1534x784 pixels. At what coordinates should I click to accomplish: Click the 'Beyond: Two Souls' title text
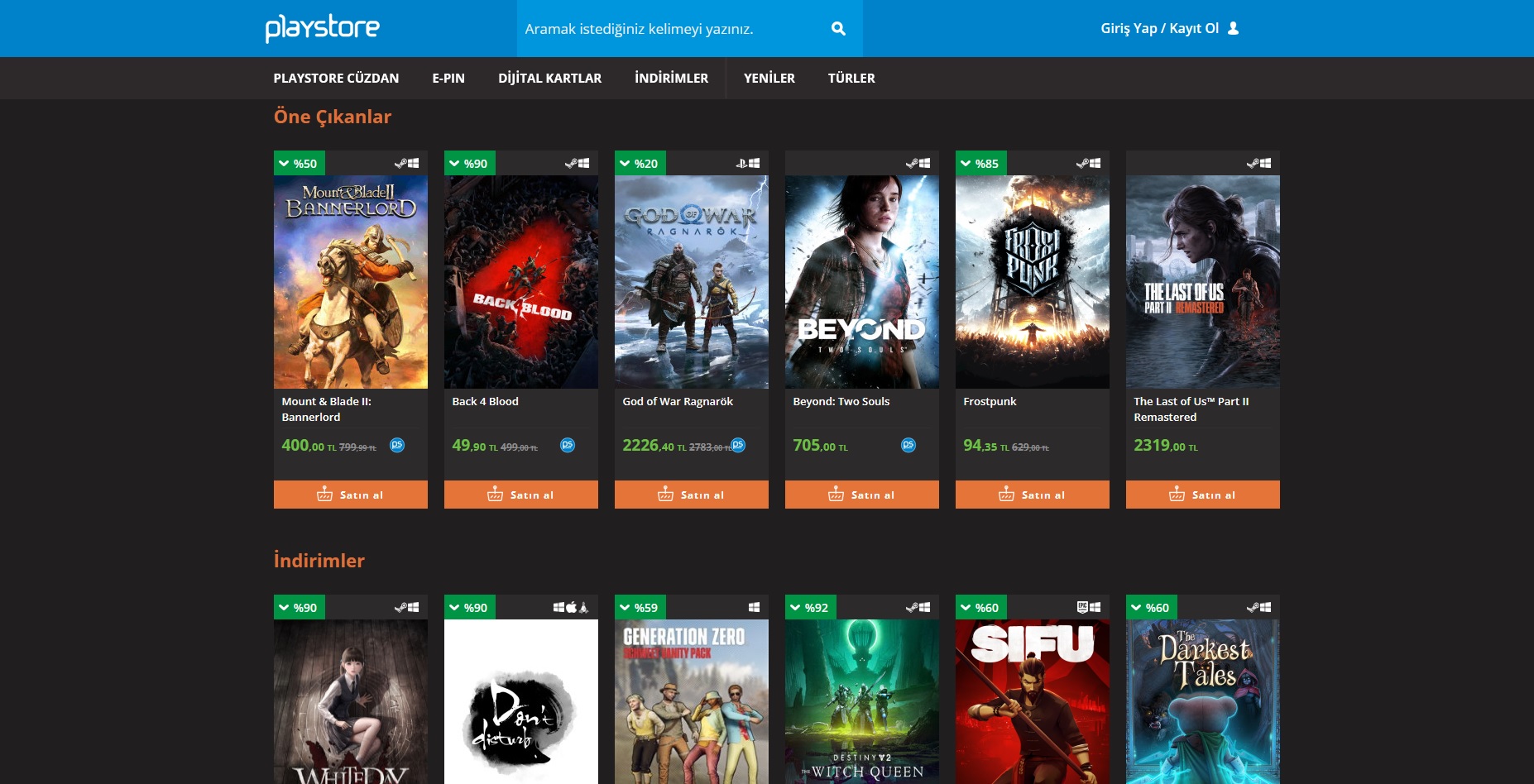tap(841, 402)
